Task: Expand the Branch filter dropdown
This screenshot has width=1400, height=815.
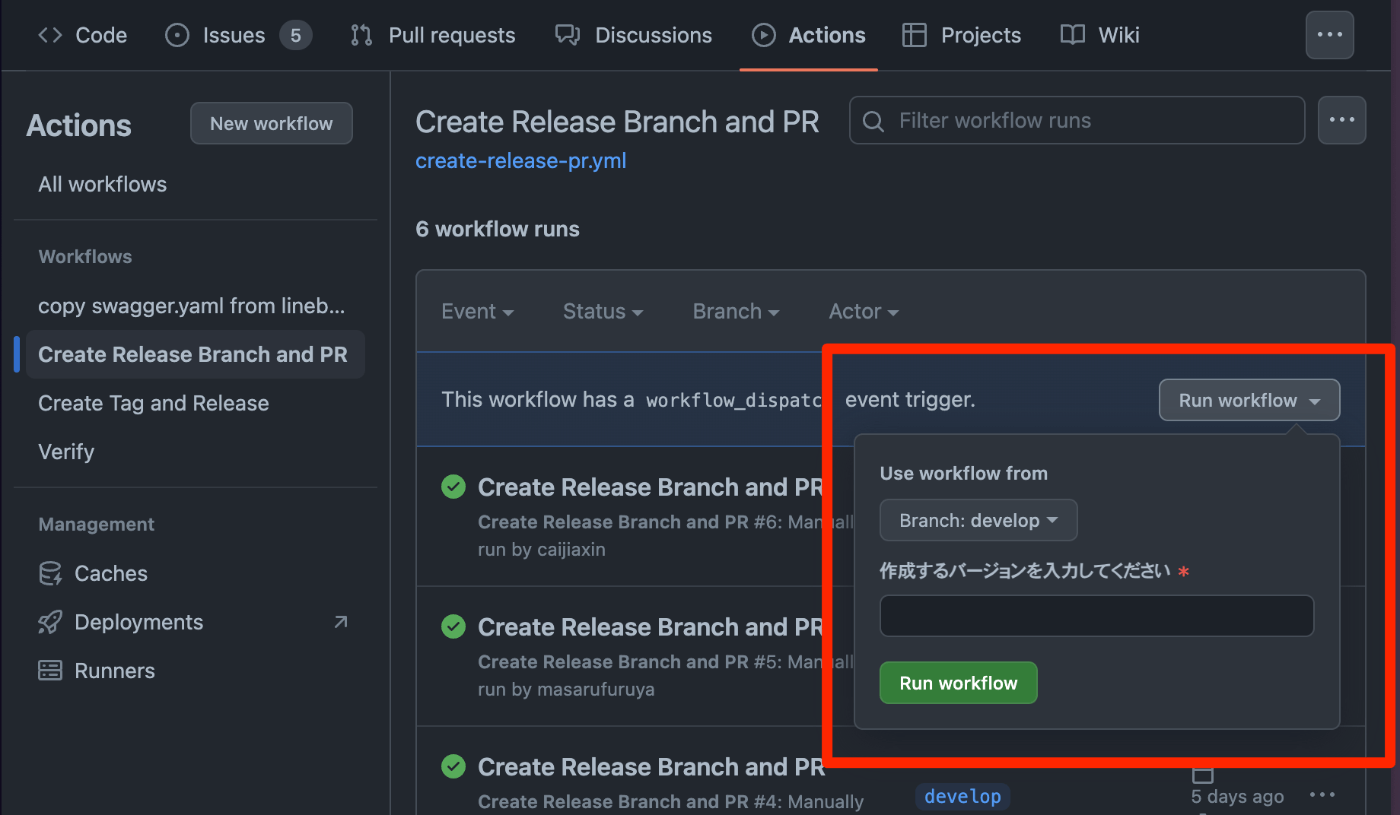Action: point(735,311)
